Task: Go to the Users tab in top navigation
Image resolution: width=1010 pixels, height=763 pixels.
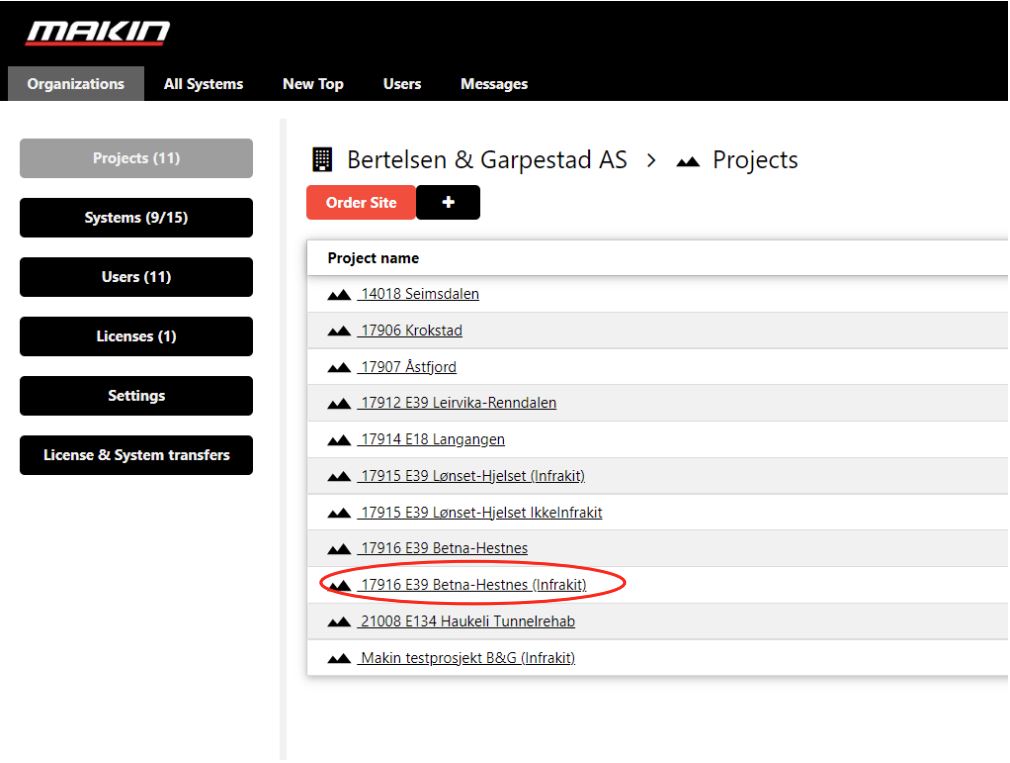Action: pos(402,84)
